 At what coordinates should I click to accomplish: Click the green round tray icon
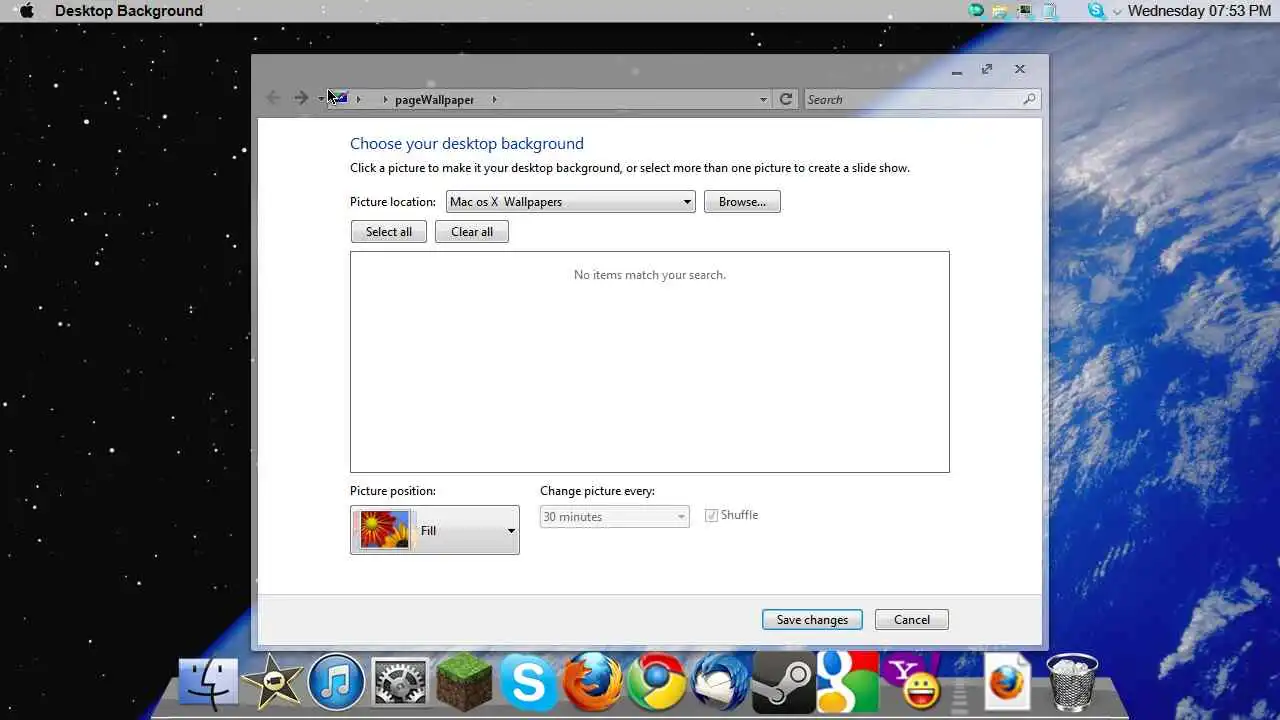click(x=977, y=11)
